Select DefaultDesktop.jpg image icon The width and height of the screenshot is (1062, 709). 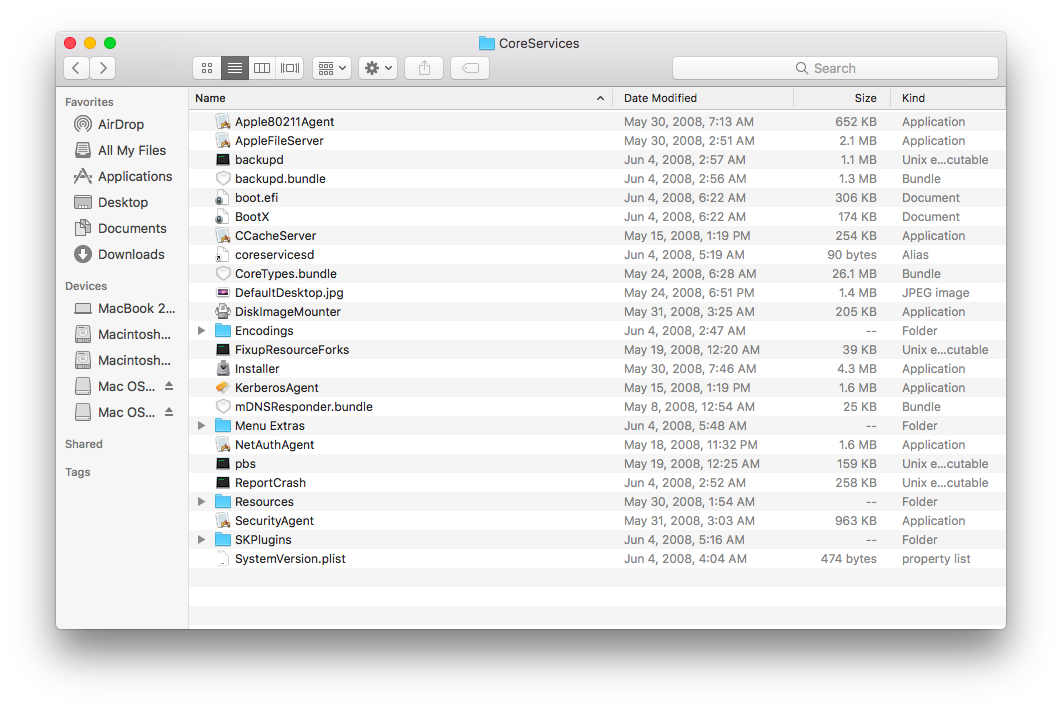(223, 293)
